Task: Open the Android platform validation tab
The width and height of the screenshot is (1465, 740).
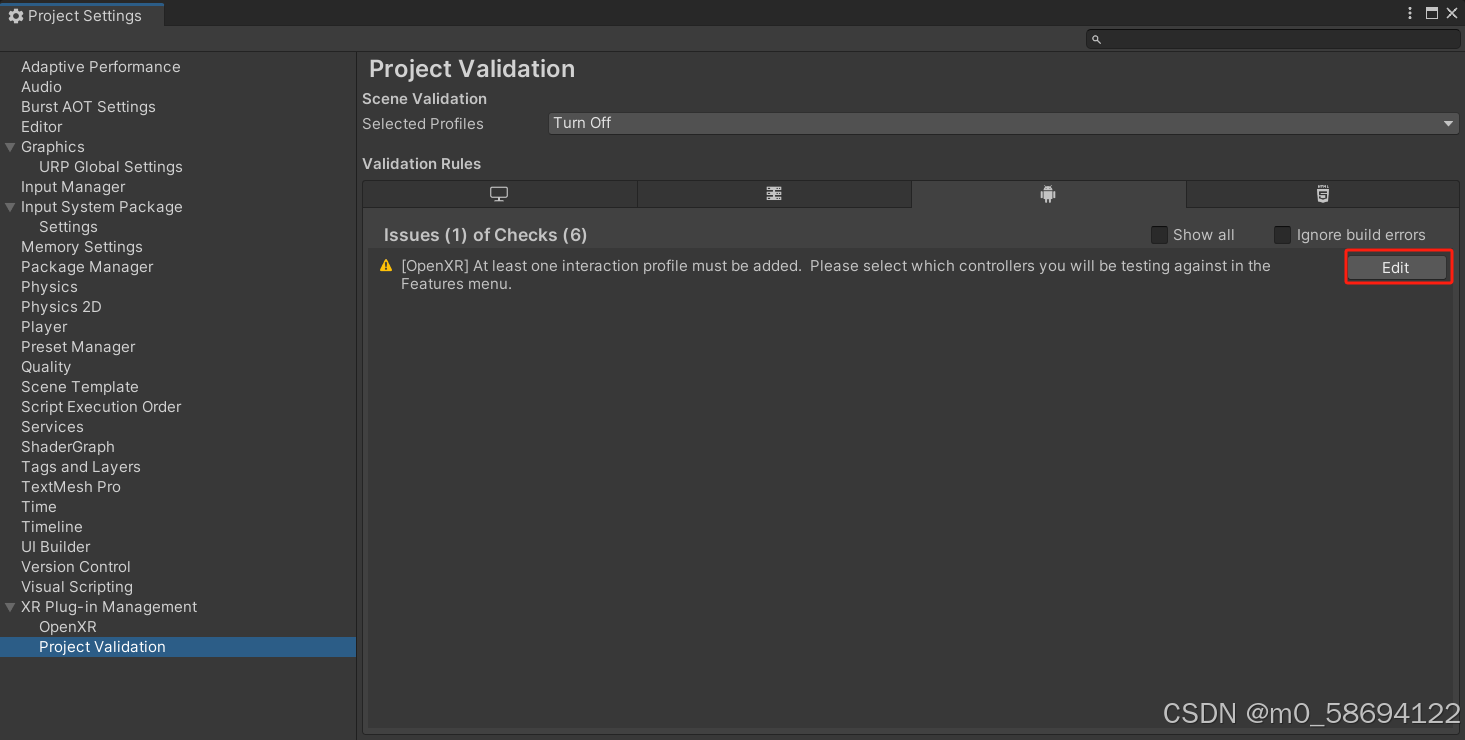Action: tap(1047, 194)
